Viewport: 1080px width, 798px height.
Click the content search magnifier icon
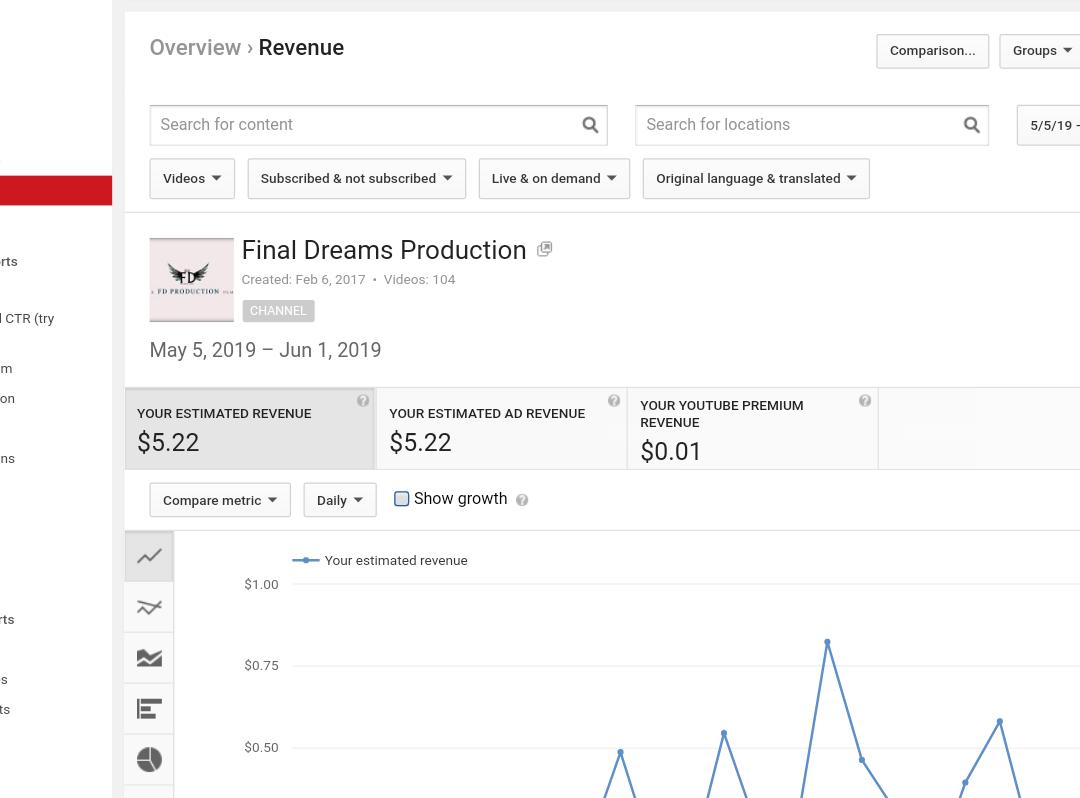pyautogui.click(x=590, y=125)
